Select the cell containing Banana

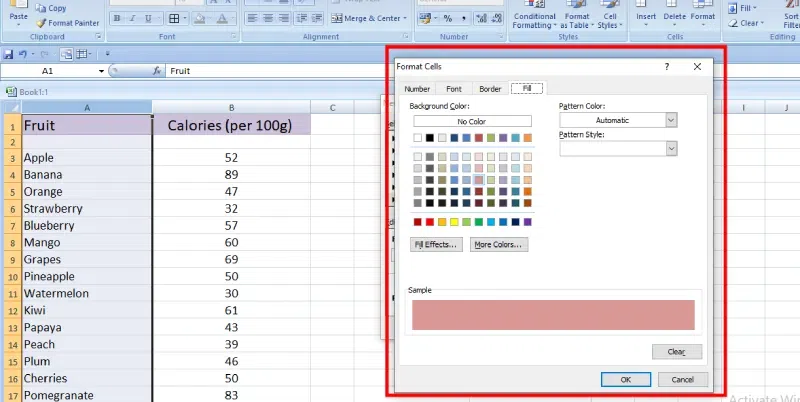tap(87, 174)
